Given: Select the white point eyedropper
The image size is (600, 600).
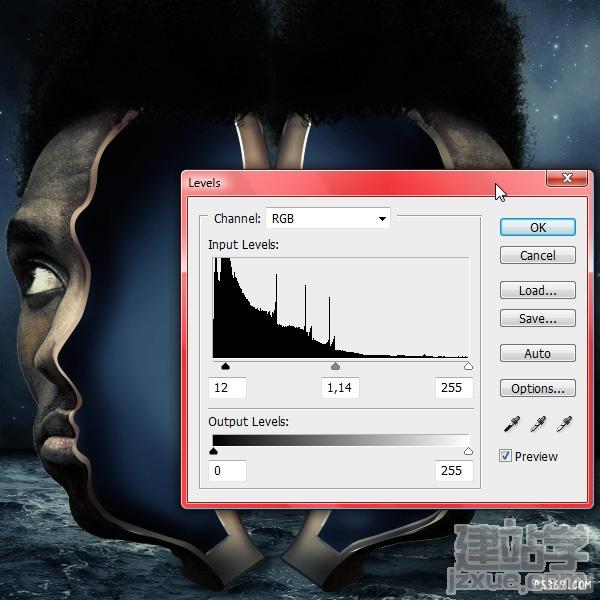Looking at the screenshot, I should pyautogui.click(x=564, y=424).
